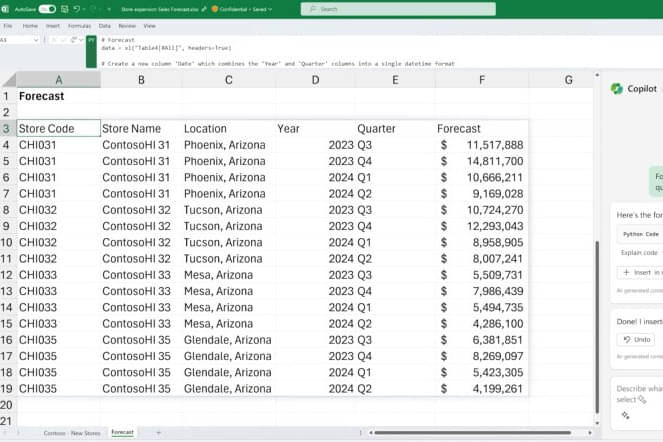Switch to the Contoso - New Stores sheet tab
The height and width of the screenshot is (442, 663).
point(72,433)
